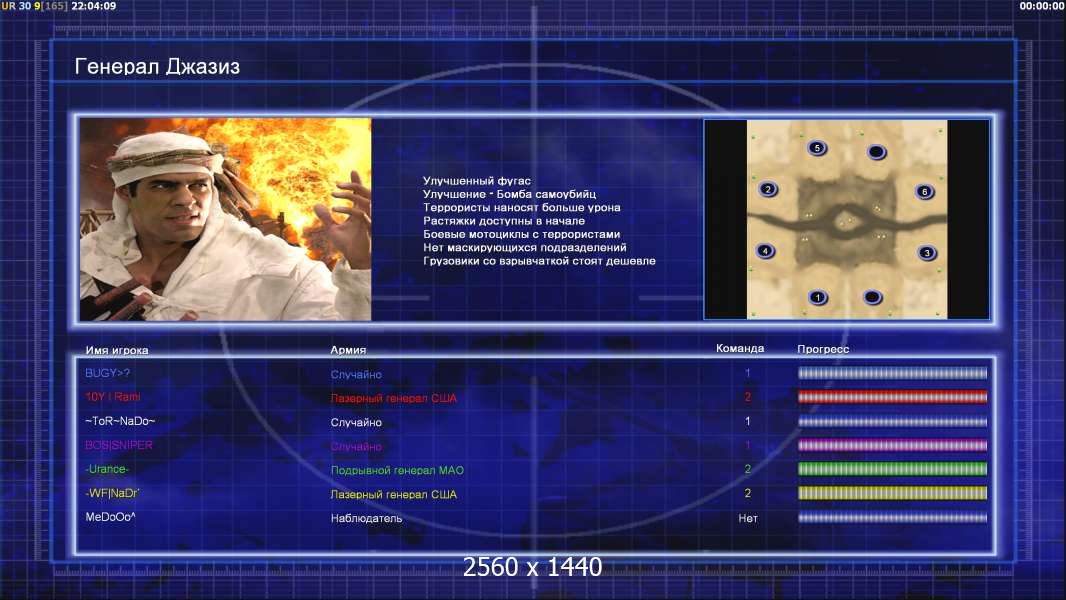The height and width of the screenshot is (600, 1066).
Task: Click 'Случайно' army in the ~ToR~NaDo~ row
Action: click(356, 423)
